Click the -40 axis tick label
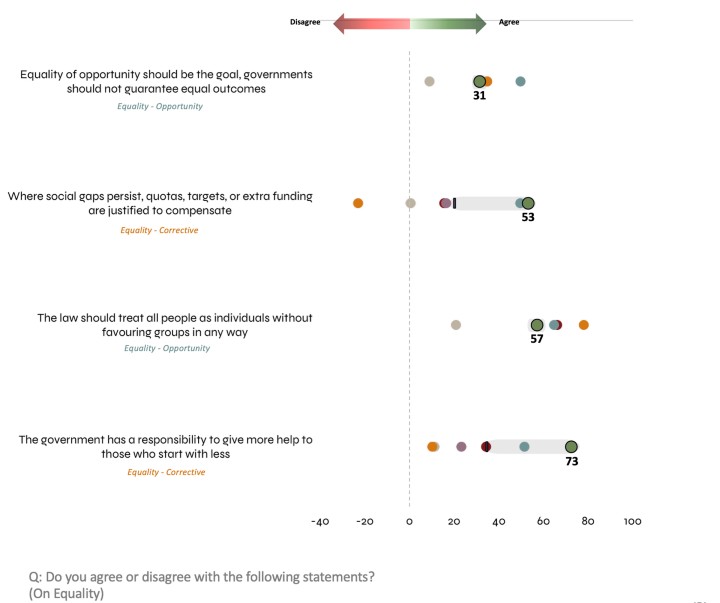 pos(320,521)
